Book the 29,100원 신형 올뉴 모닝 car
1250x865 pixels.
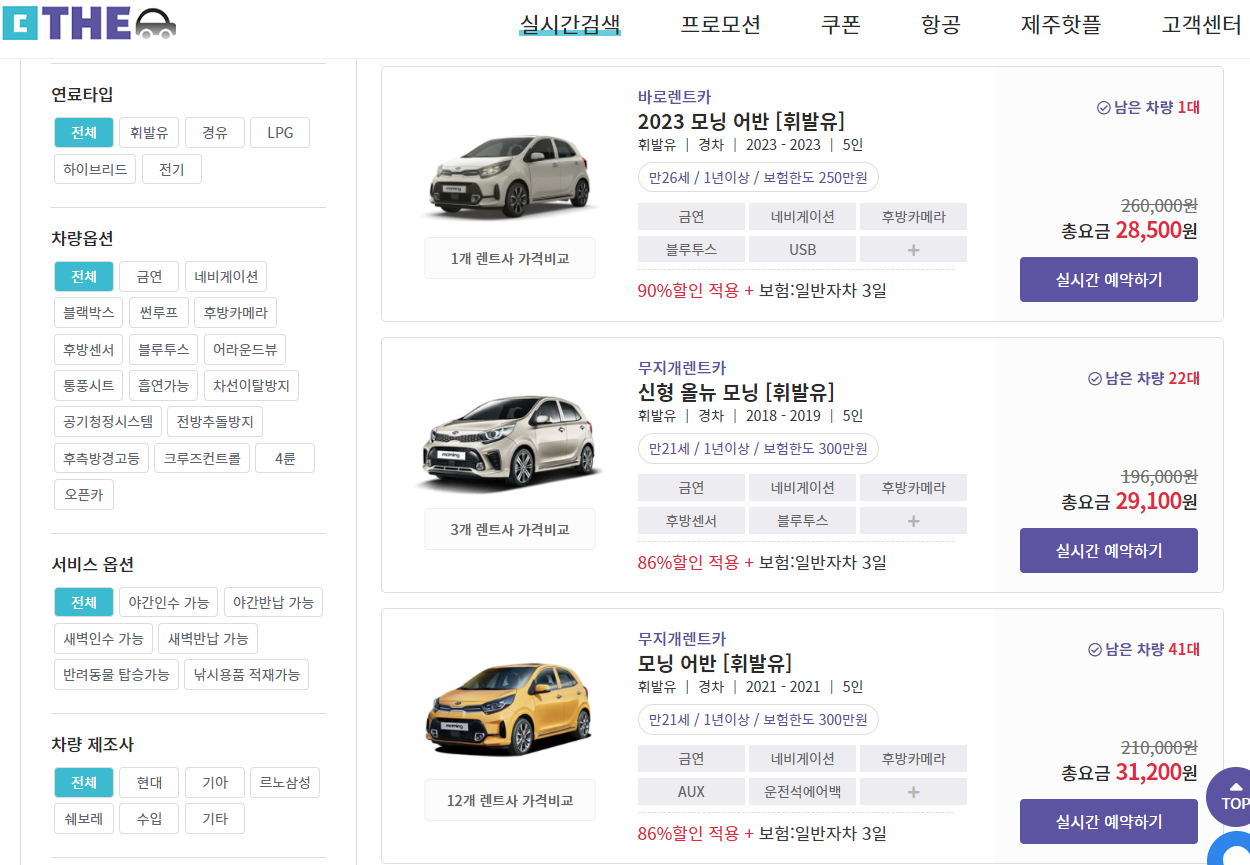[1109, 550]
